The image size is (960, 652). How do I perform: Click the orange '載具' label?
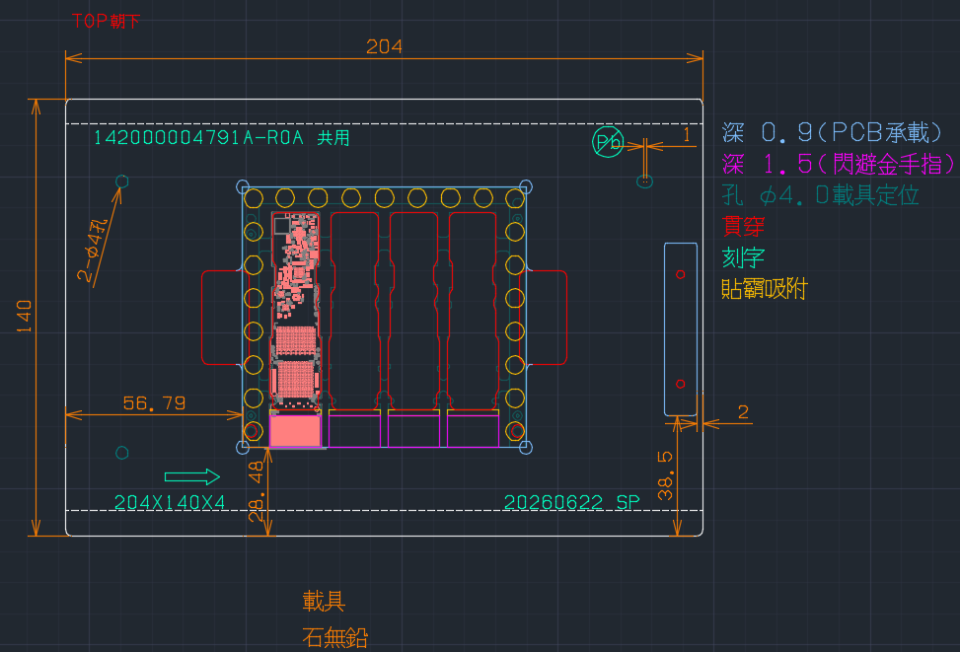click(x=324, y=601)
